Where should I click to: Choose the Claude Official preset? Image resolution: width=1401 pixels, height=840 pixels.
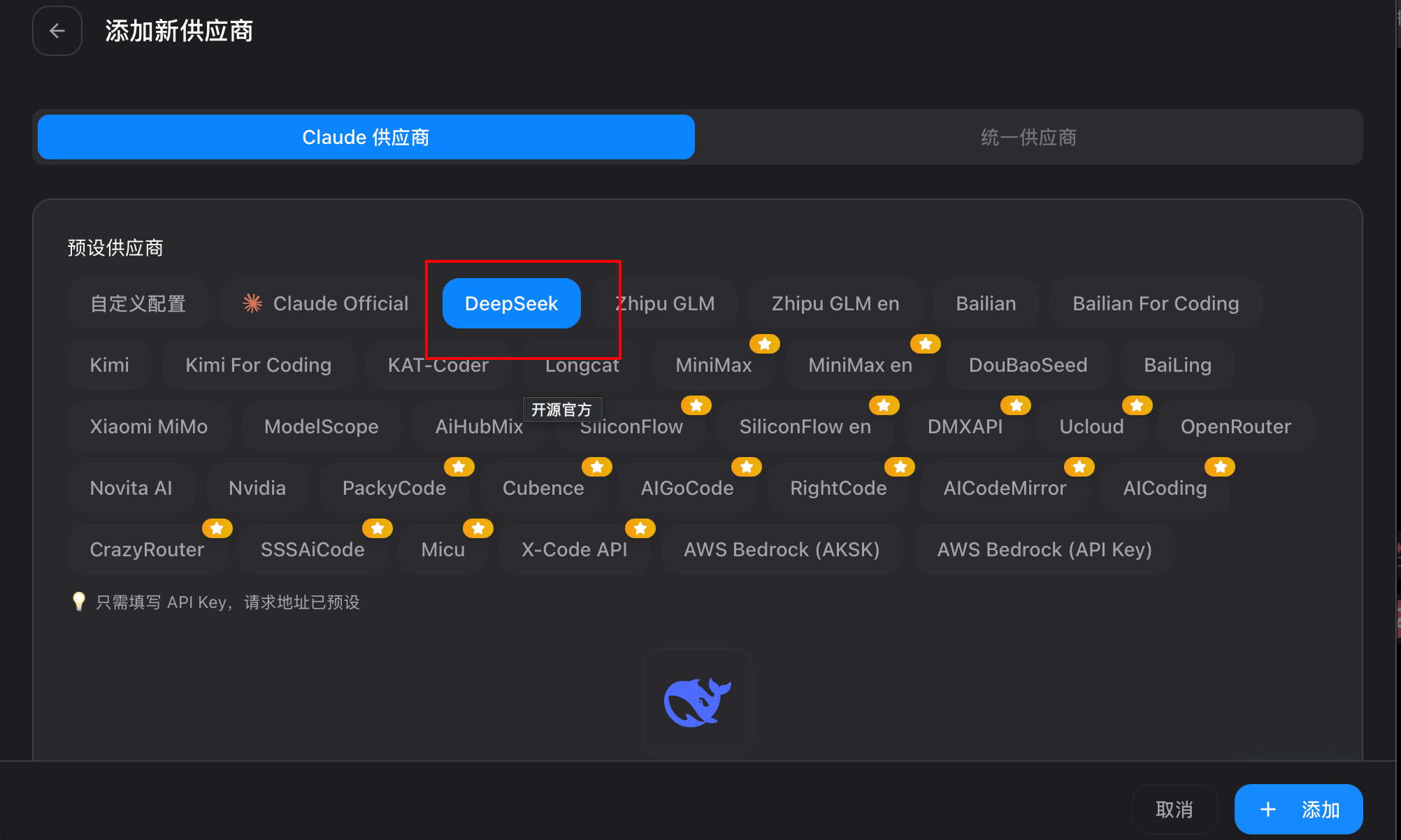(x=325, y=303)
